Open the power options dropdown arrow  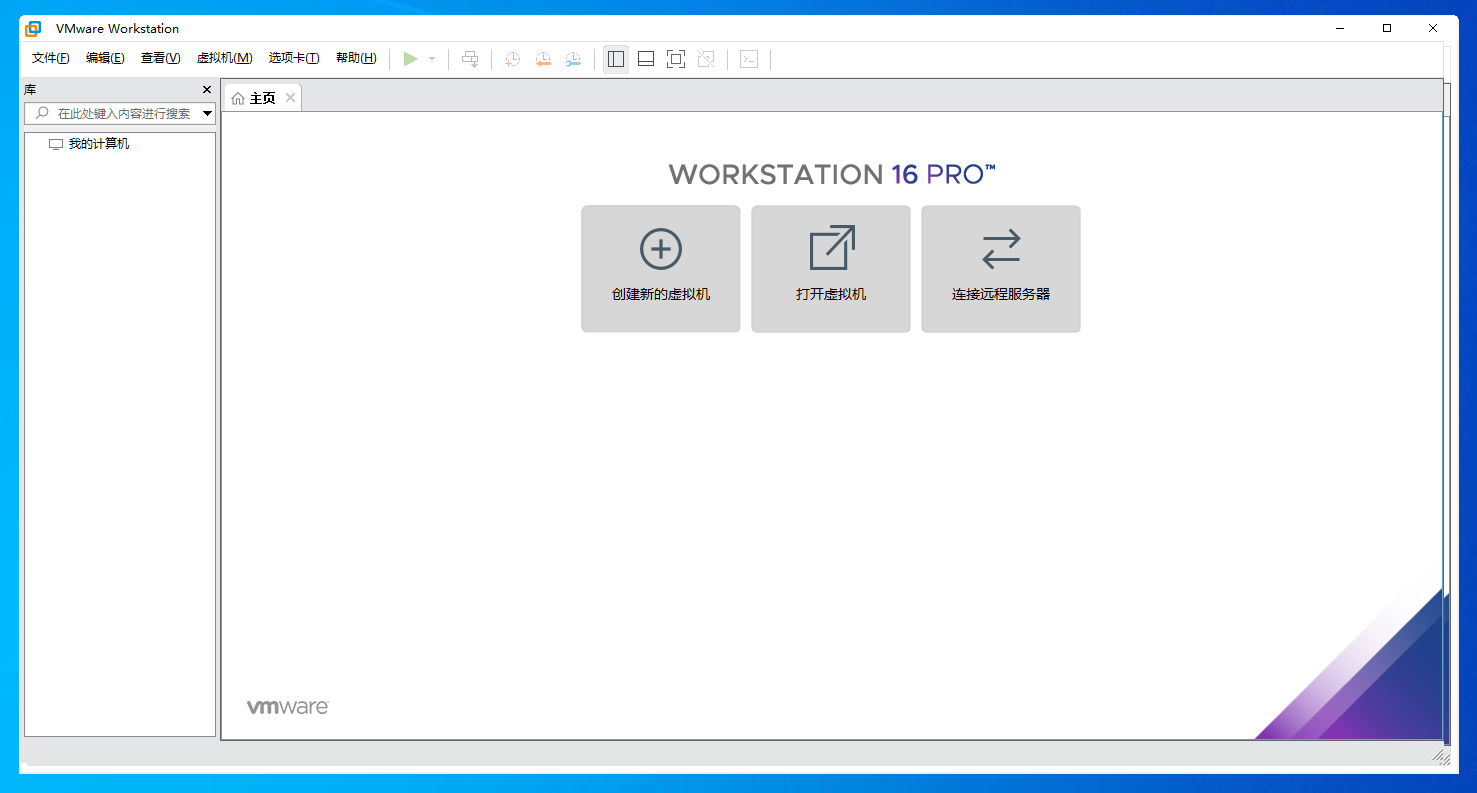pos(432,59)
